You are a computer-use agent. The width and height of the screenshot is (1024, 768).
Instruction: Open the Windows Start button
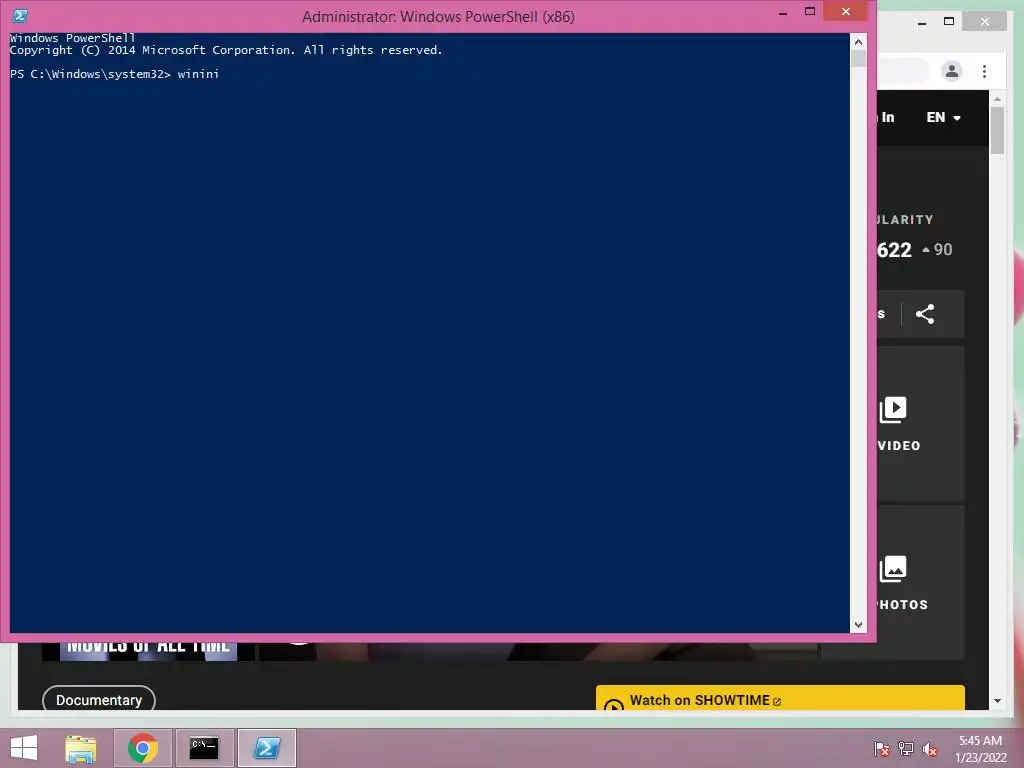[24, 748]
